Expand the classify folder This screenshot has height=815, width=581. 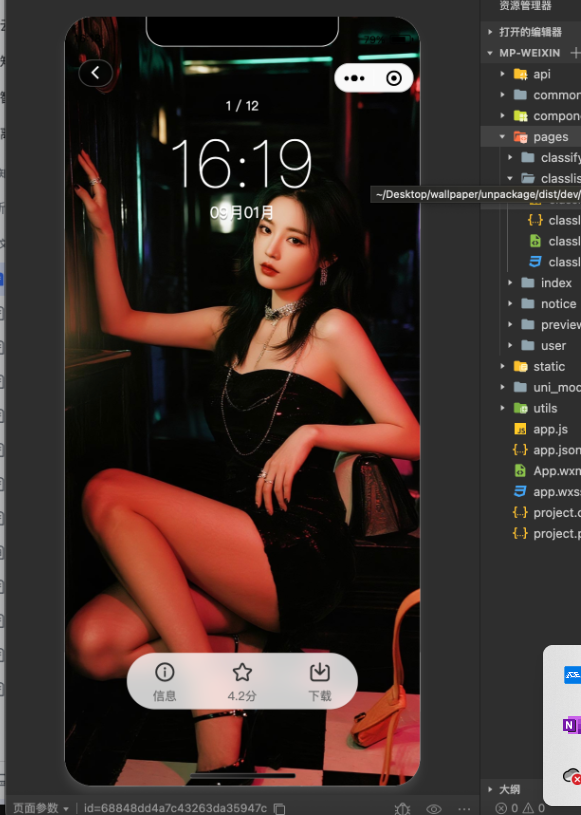[x=531, y=157]
